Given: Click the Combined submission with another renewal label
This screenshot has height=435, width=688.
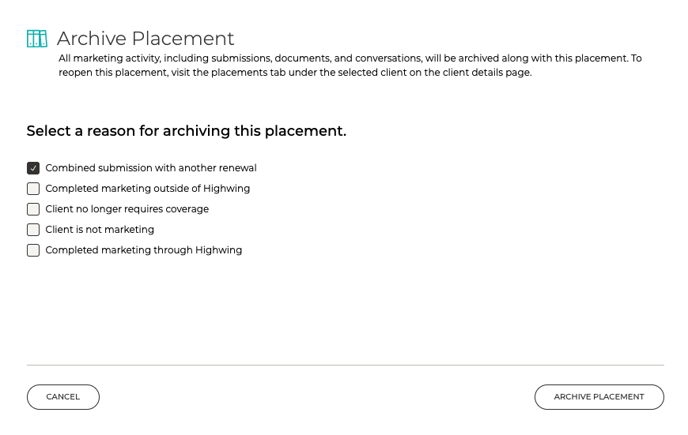Looking at the screenshot, I should (151, 168).
